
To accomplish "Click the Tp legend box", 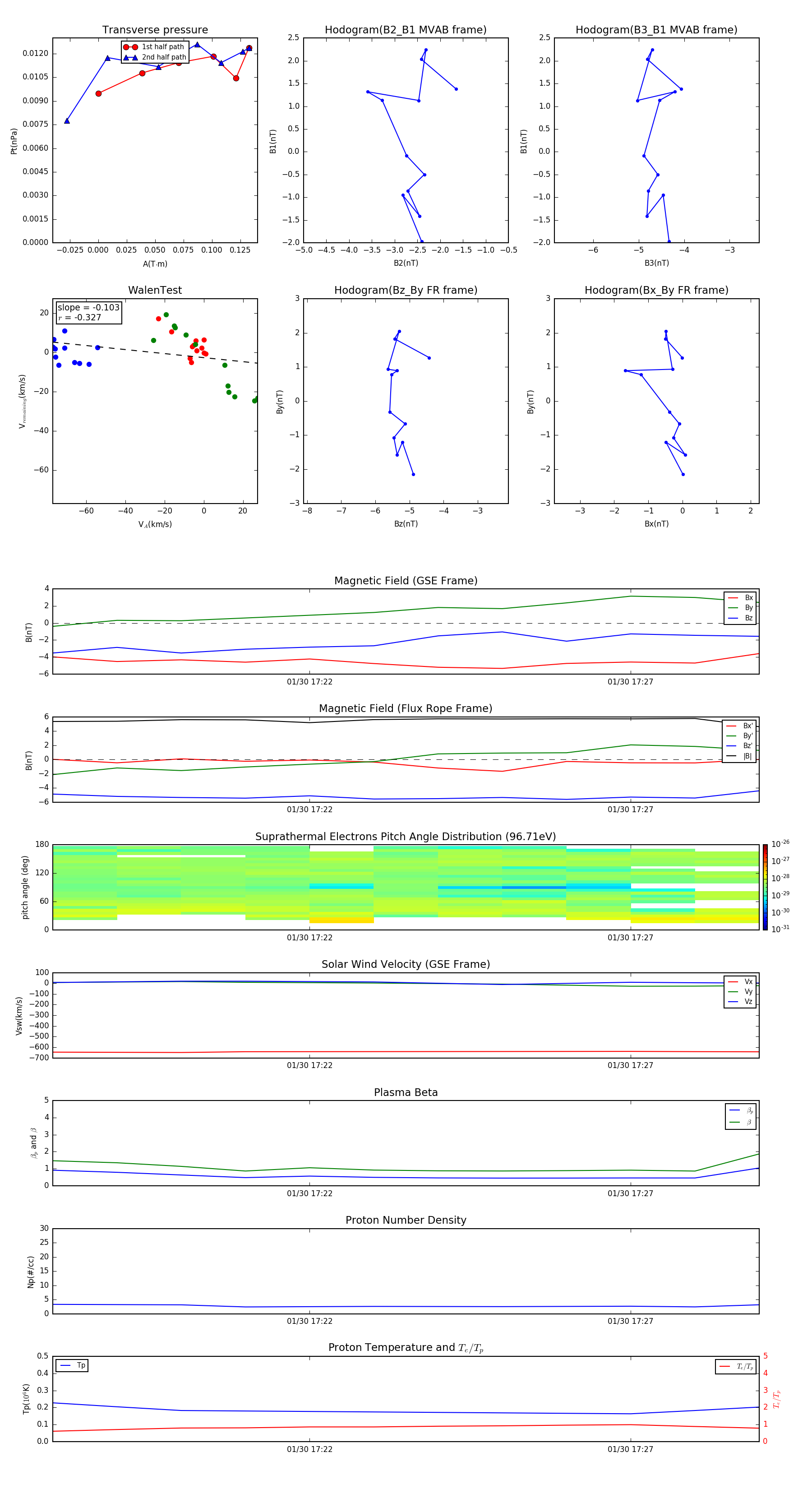I will click(x=72, y=1366).
